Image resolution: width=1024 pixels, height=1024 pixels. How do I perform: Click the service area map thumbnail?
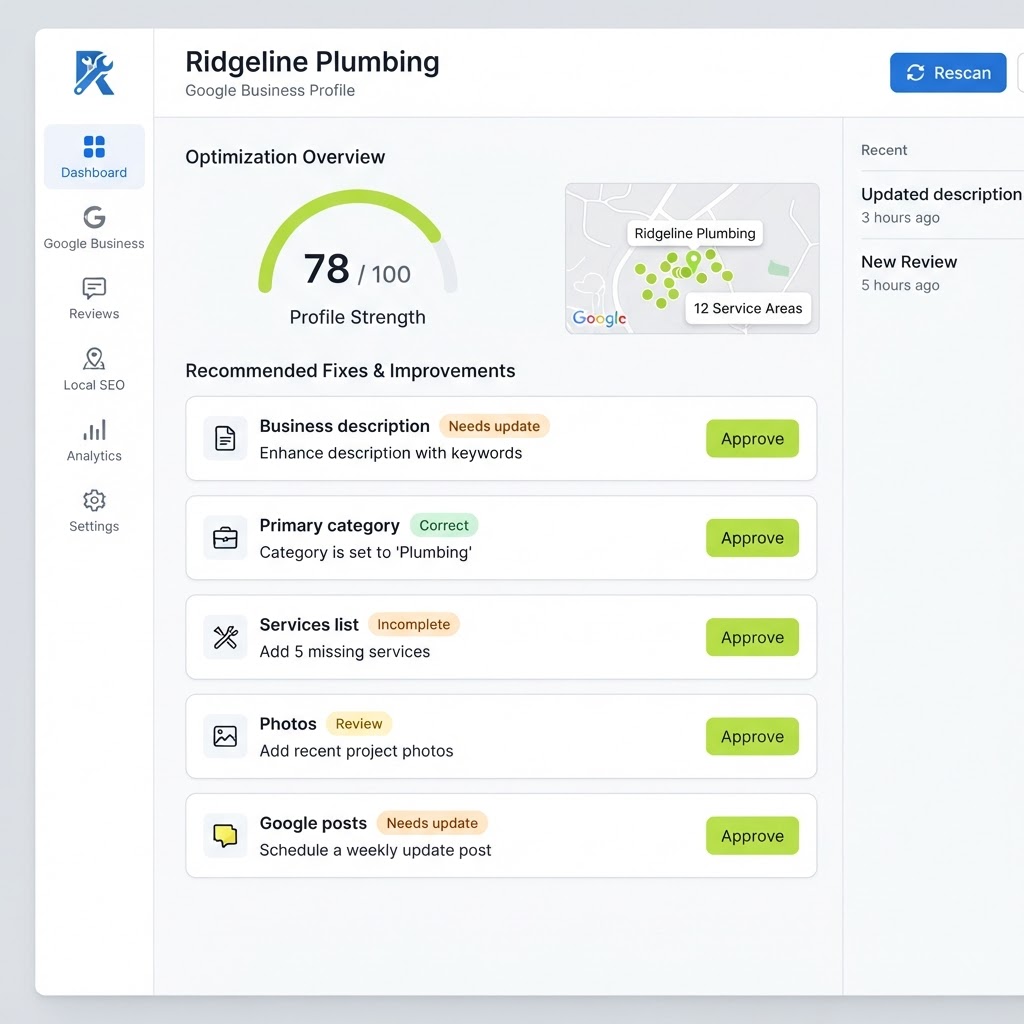(692, 258)
